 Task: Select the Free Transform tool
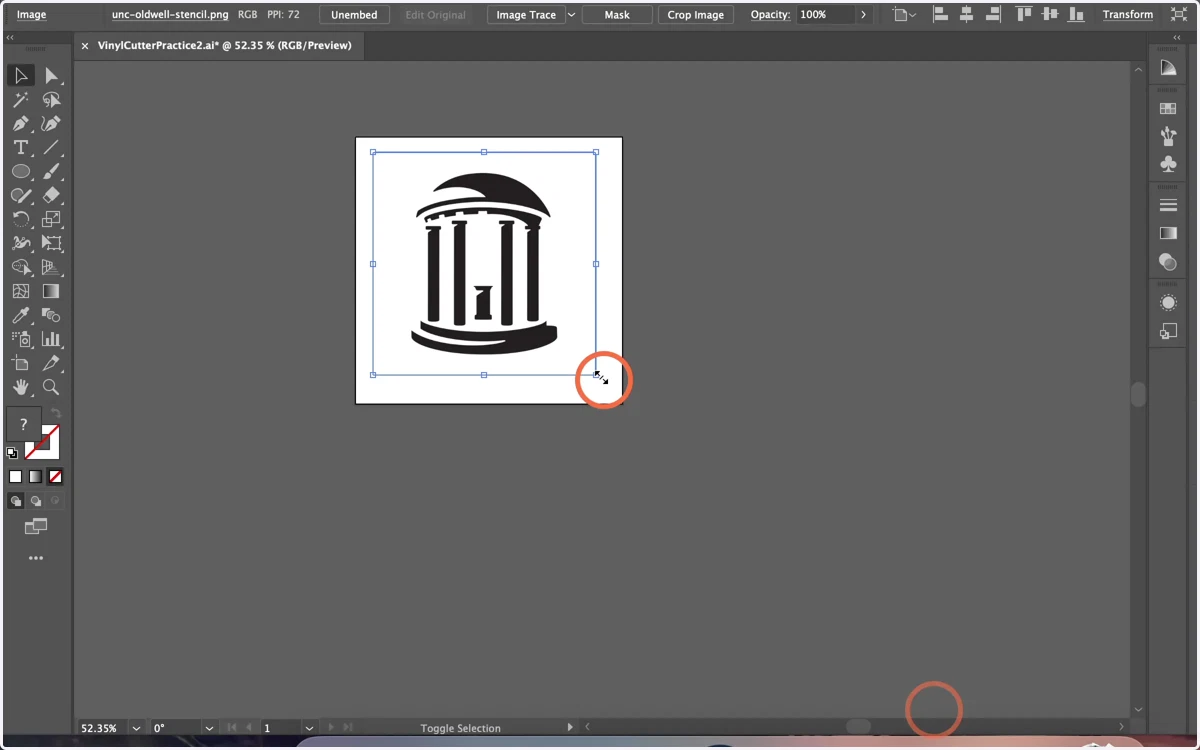coord(51,244)
